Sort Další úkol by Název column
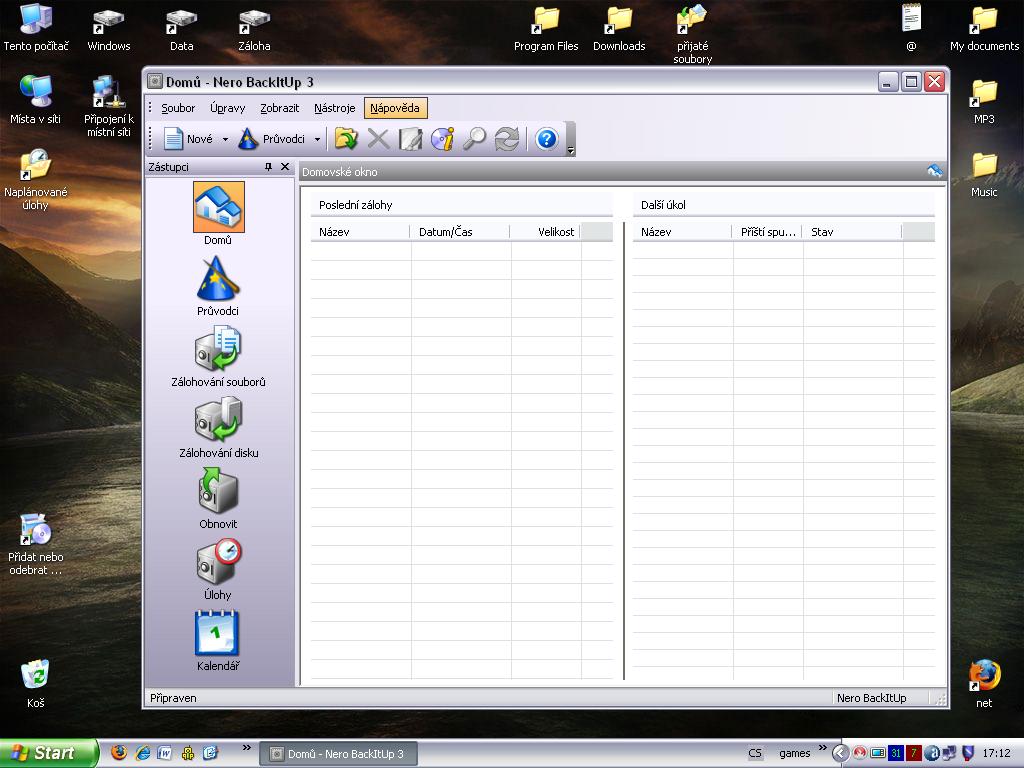 click(682, 232)
